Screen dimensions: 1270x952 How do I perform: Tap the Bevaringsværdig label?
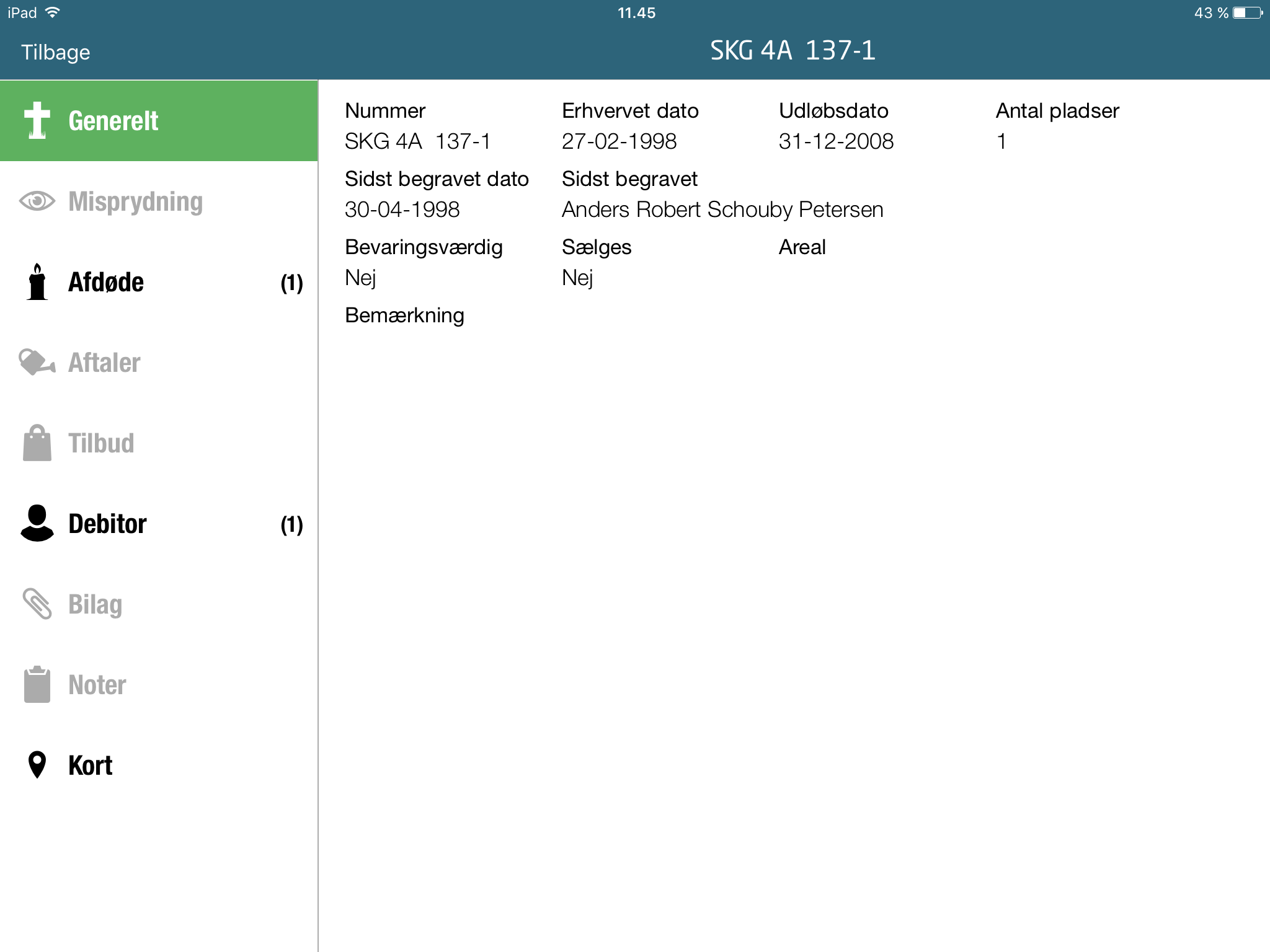424,247
